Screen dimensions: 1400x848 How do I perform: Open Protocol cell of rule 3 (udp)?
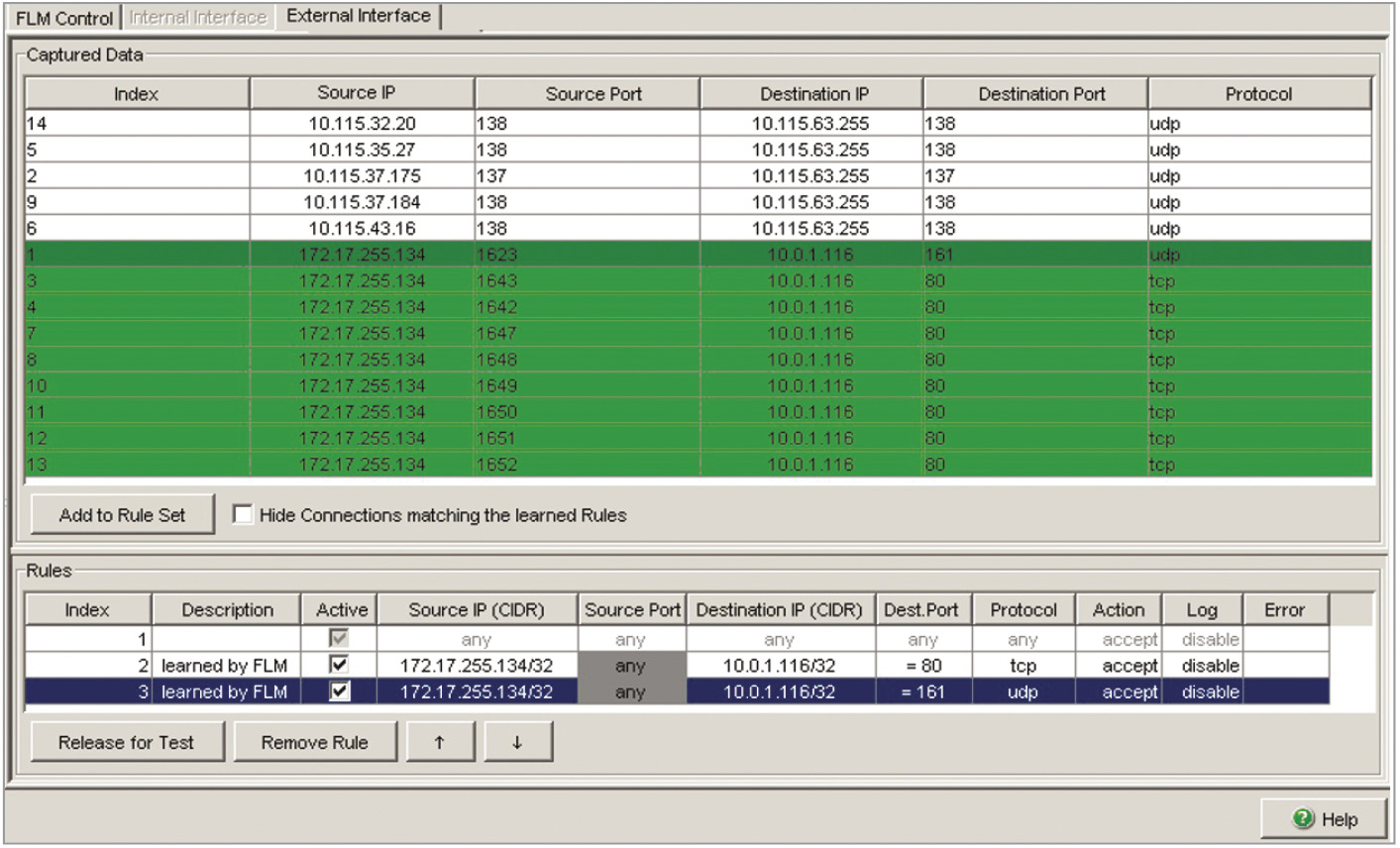coord(1023,691)
